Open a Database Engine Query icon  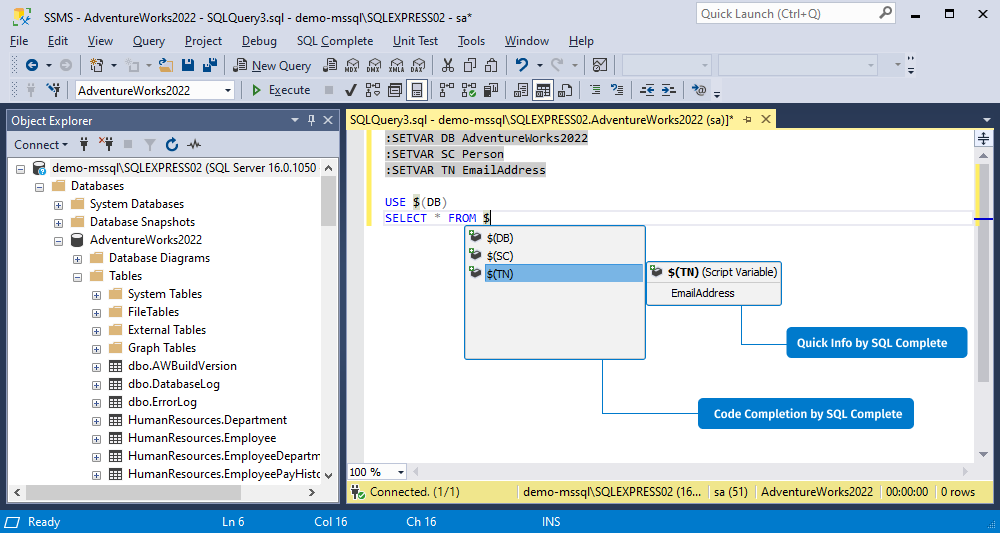coord(330,65)
